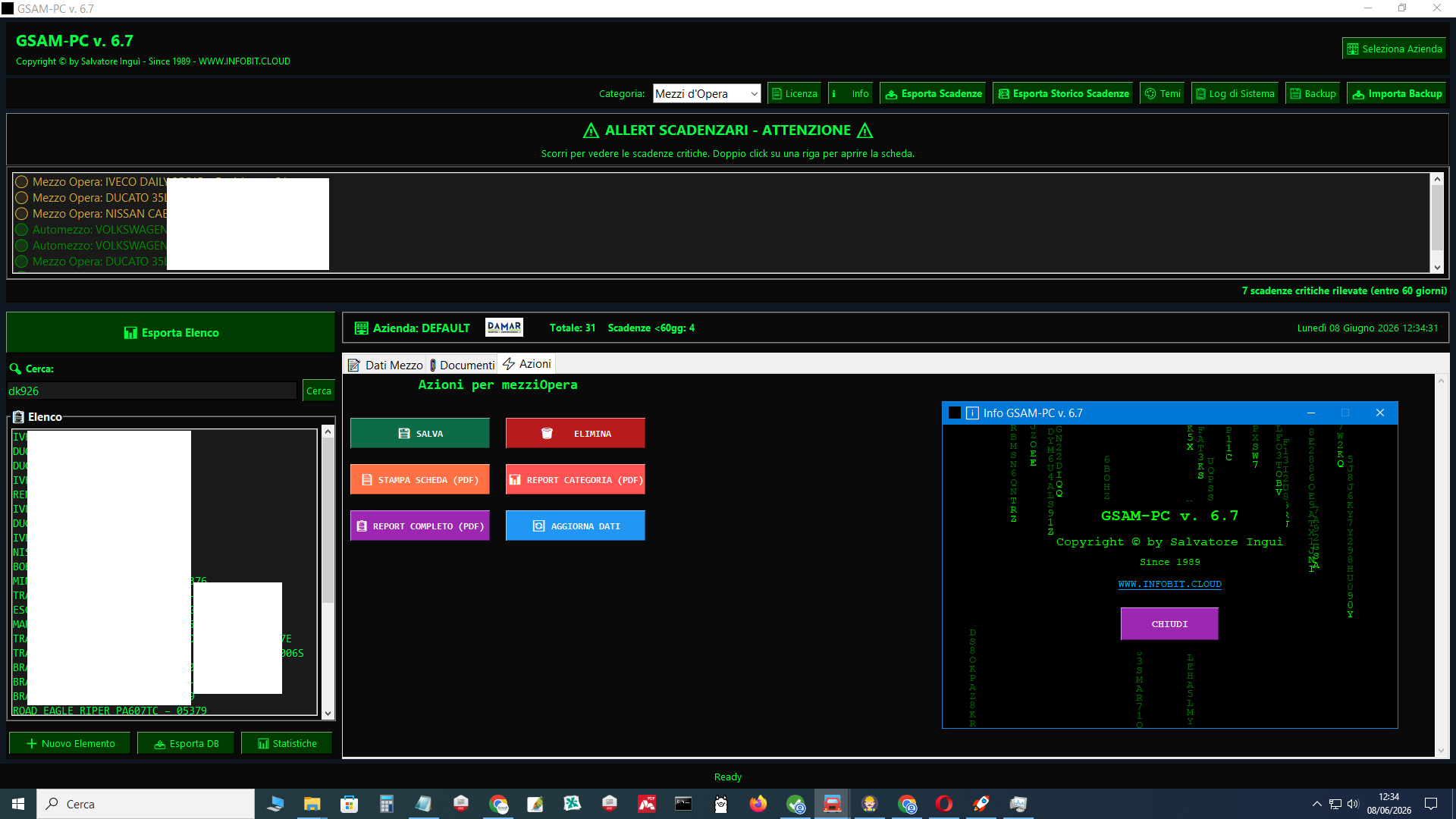Click Windows Start button
The image size is (1456, 819).
pyautogui.click(x=18, y=804)
